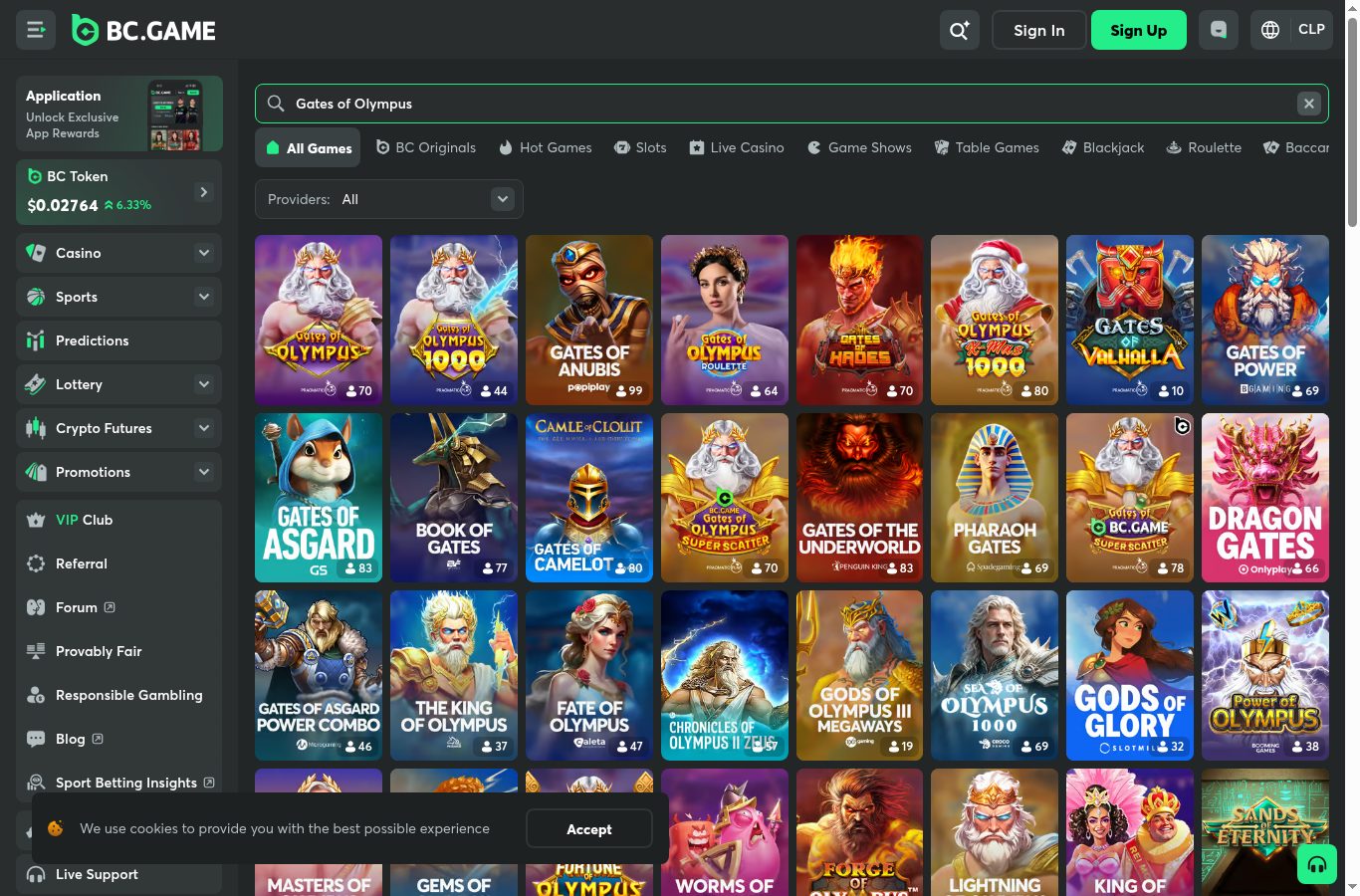Select the Live Casino tab
Viewport: 1360px width, 896px height.
coord(737,147)
